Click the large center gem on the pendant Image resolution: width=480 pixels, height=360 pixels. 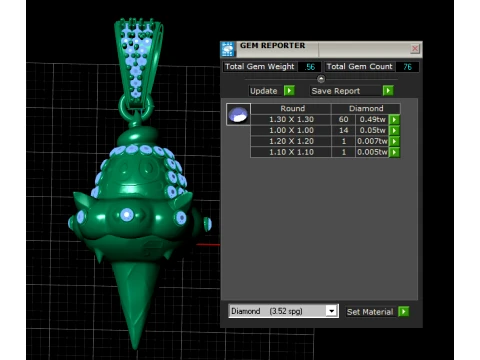click(x=127, y=215)
